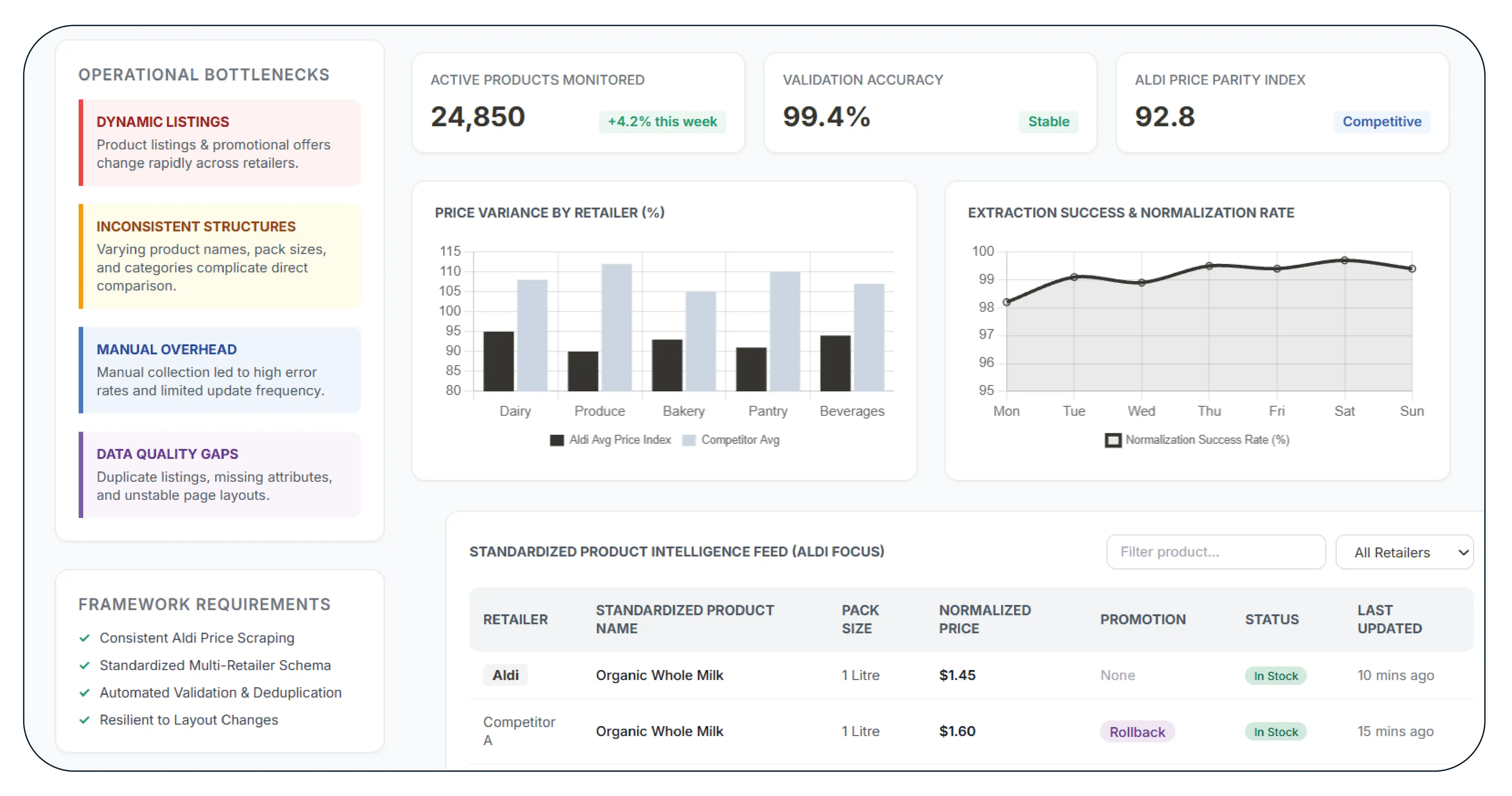1512x796 pixels.
Task: Click the light Competitor bar for Produce
Action: (x=616, y=327)
